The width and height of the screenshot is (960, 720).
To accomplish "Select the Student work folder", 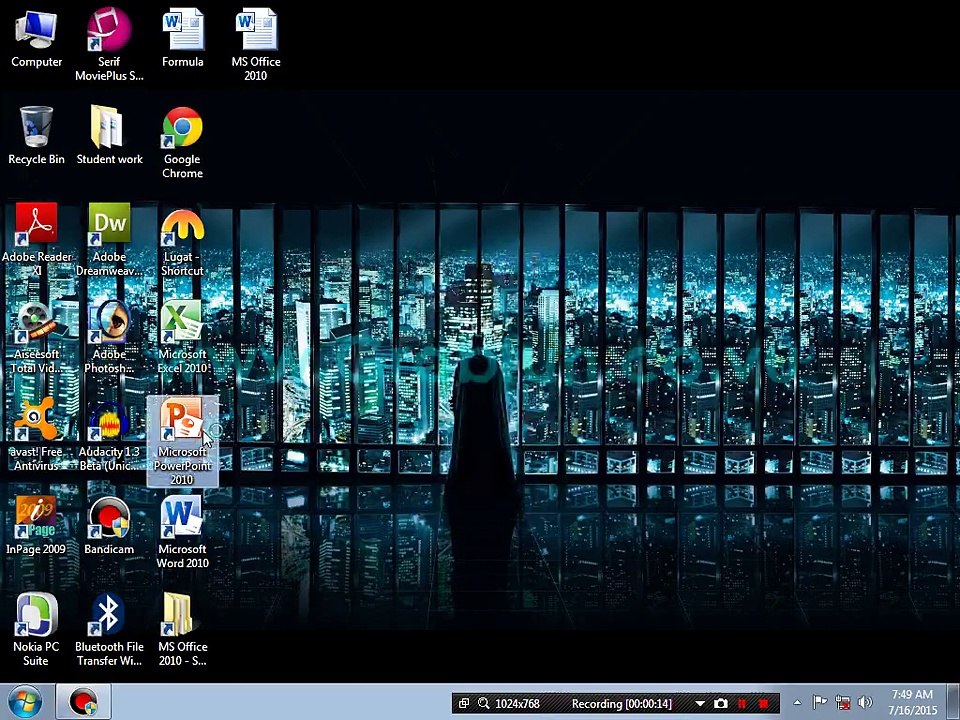I will pos(109,135).
